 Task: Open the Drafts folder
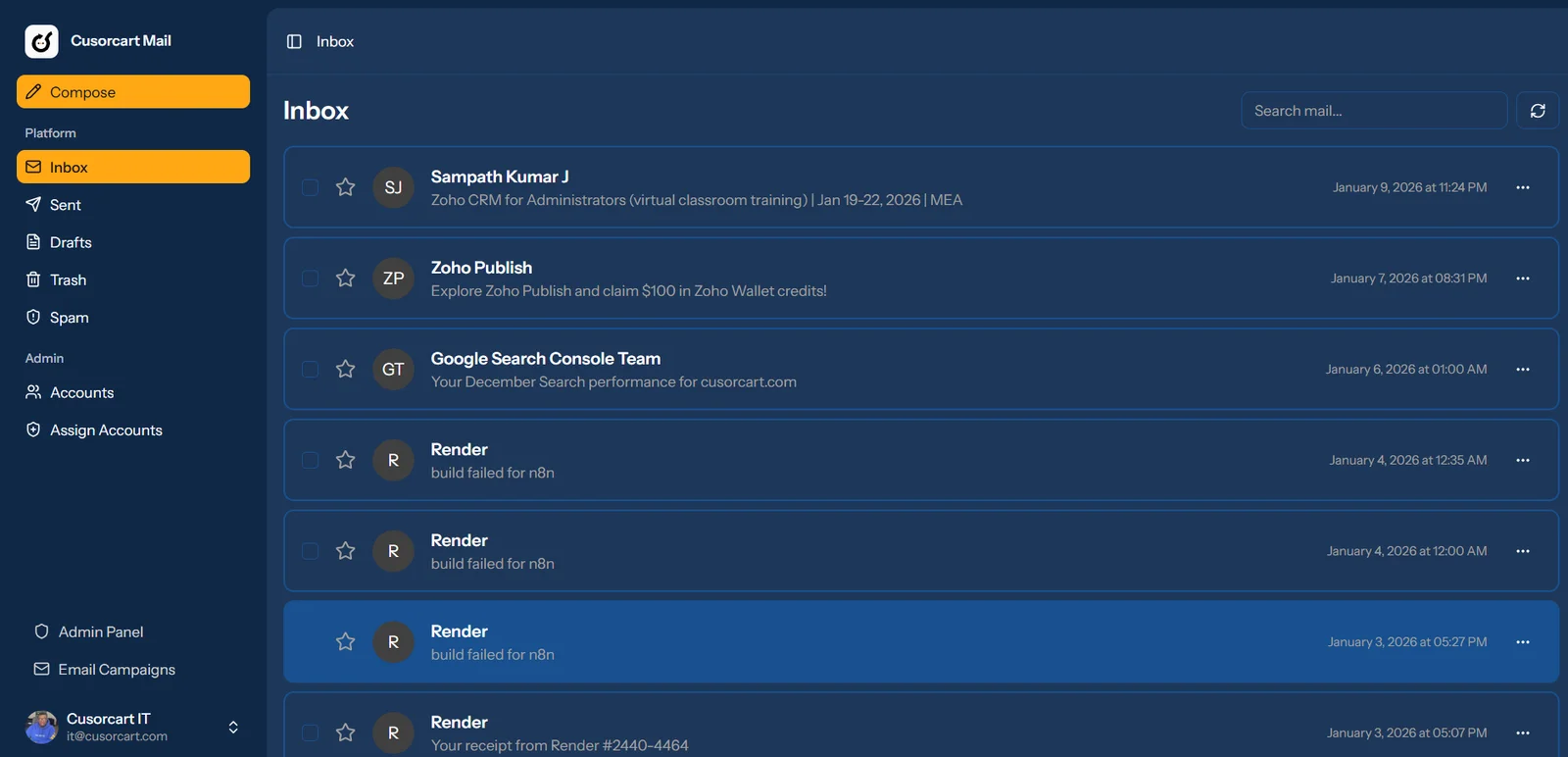coord(133,242)
